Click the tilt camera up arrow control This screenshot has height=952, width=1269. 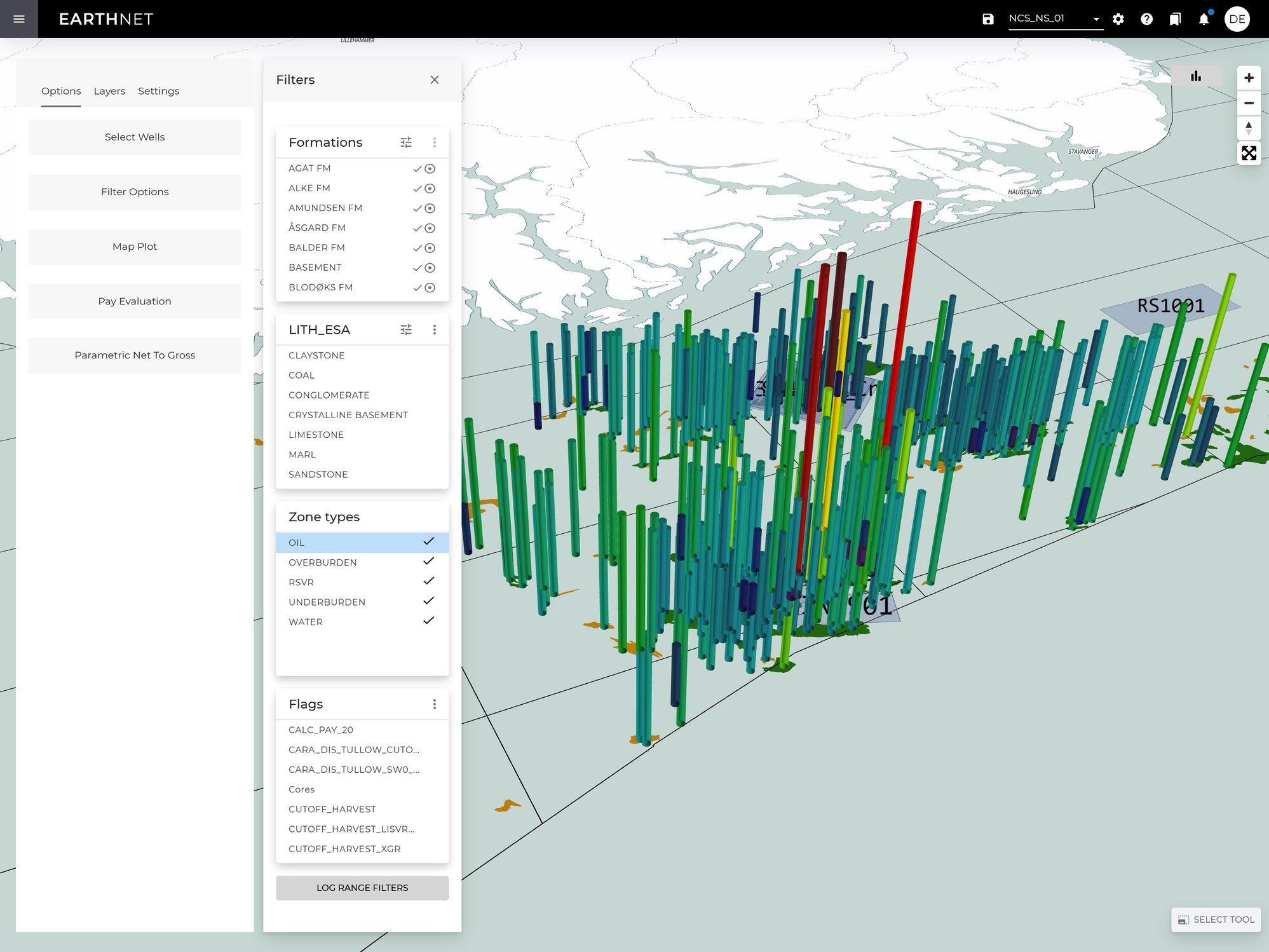(1249, 125)
